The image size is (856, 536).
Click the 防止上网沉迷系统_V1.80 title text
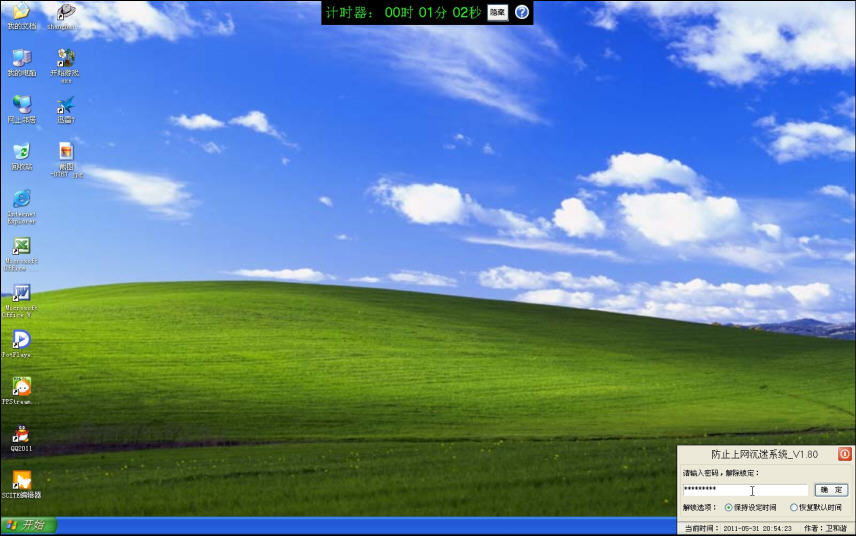coord(764,454)
